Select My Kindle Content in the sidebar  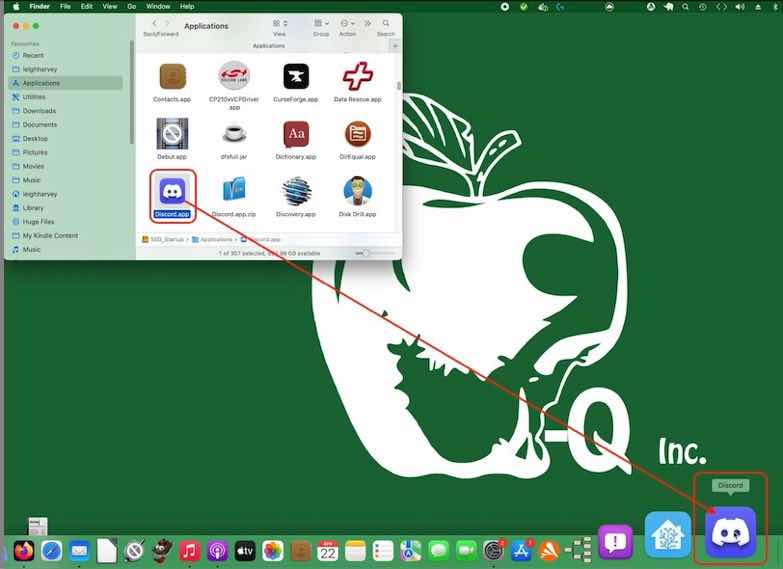[x=66, y=235]
